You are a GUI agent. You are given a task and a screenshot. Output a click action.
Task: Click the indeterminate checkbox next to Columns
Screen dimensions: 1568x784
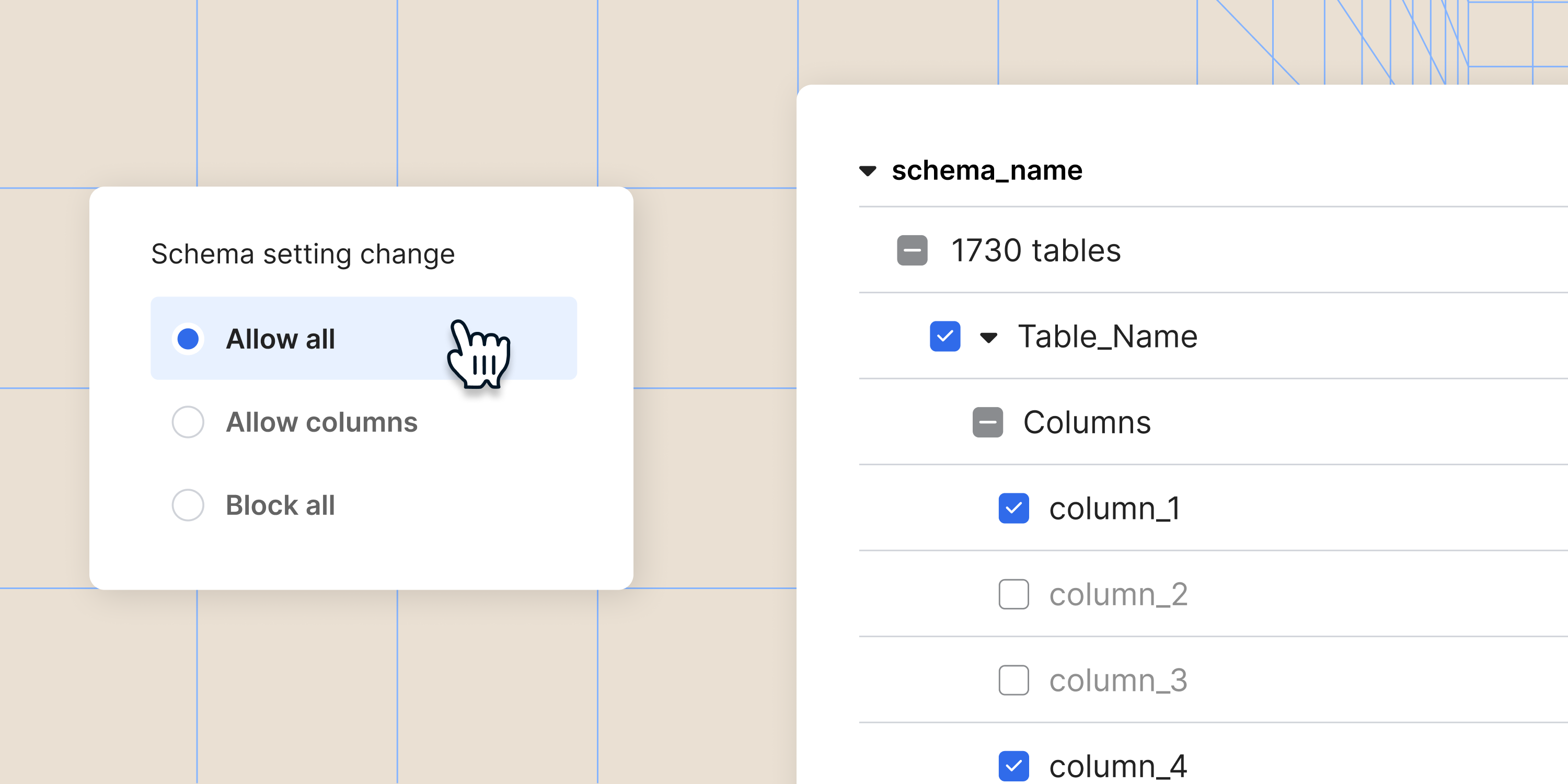[987, 422]
